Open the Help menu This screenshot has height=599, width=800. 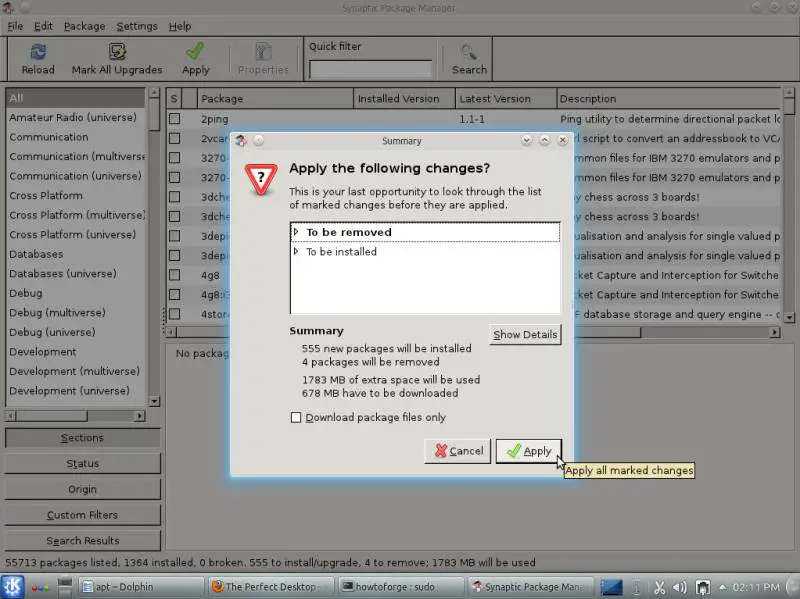coord(180,26)
